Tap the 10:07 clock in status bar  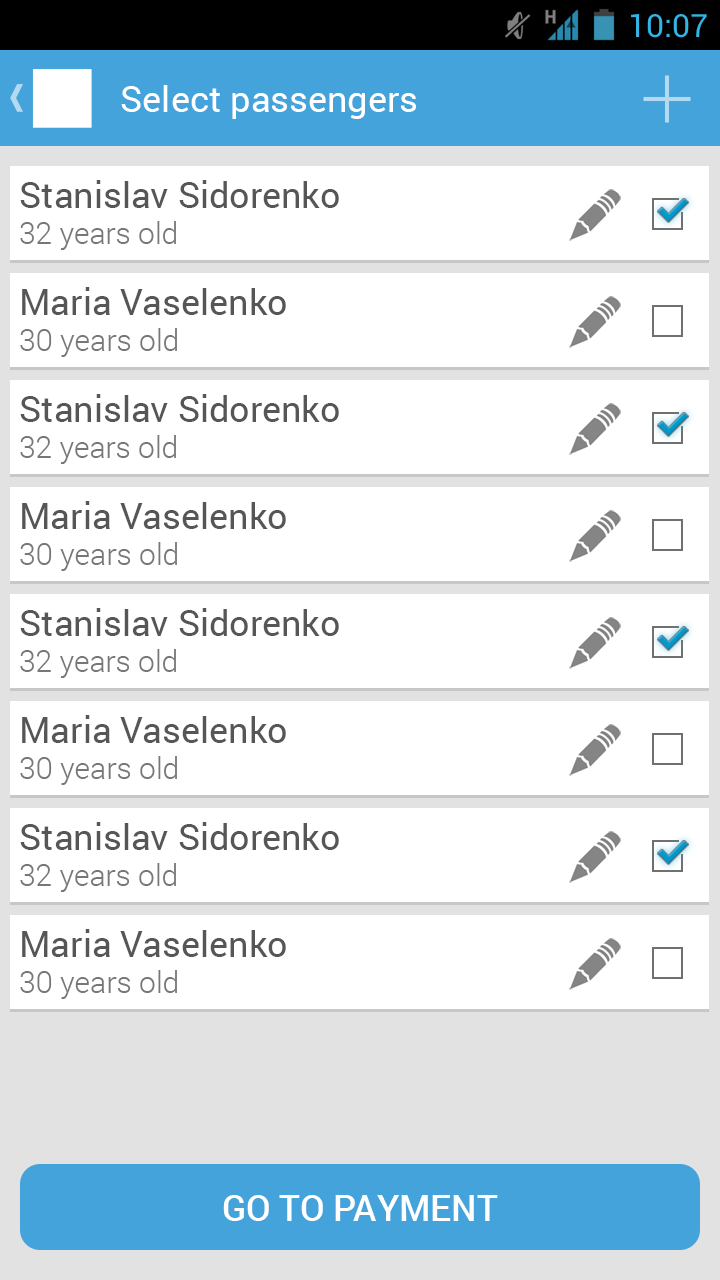(x=667, y=25)
